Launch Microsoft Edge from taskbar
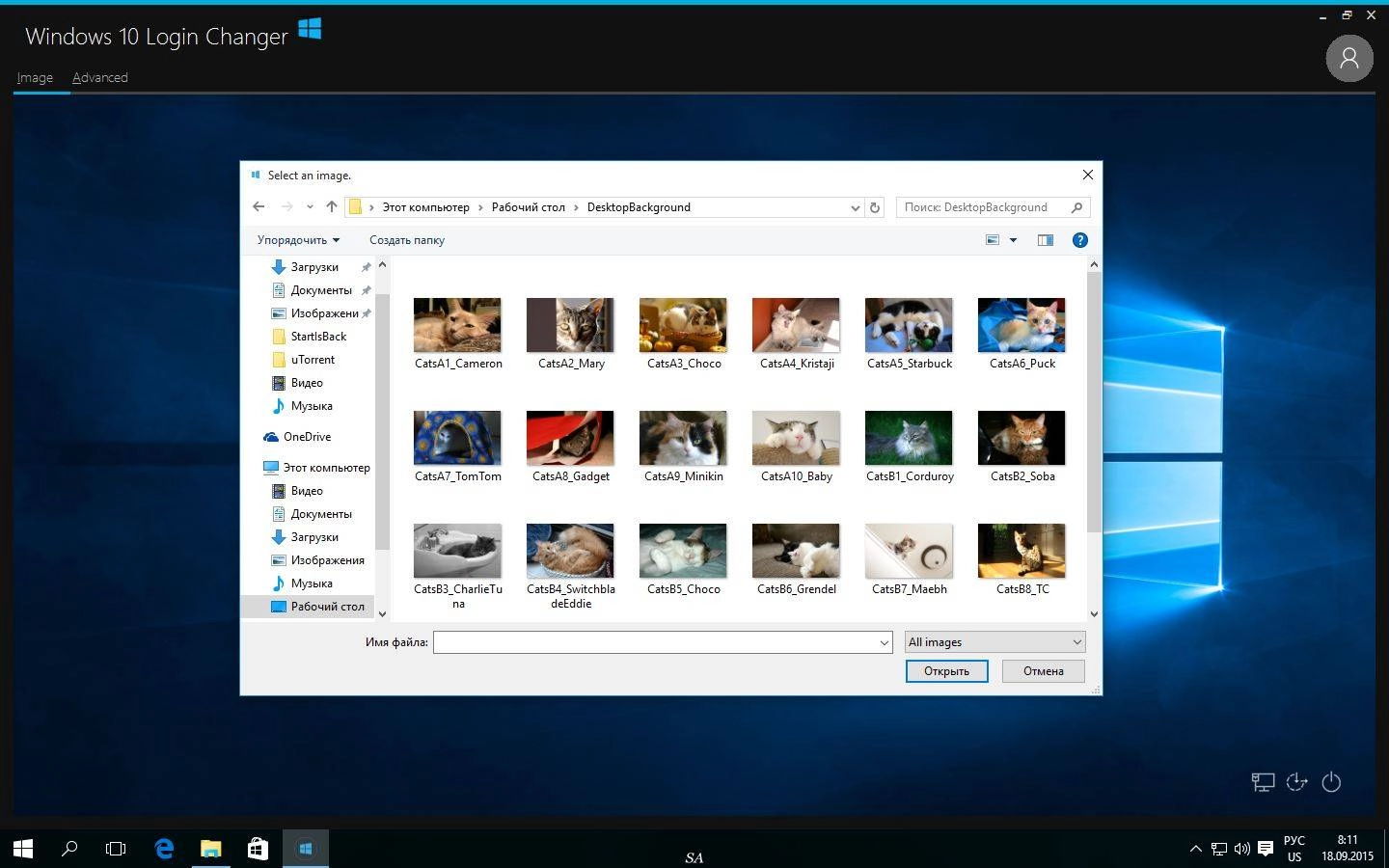Screen dimensions: 1389x868 (x=164, y=849)
